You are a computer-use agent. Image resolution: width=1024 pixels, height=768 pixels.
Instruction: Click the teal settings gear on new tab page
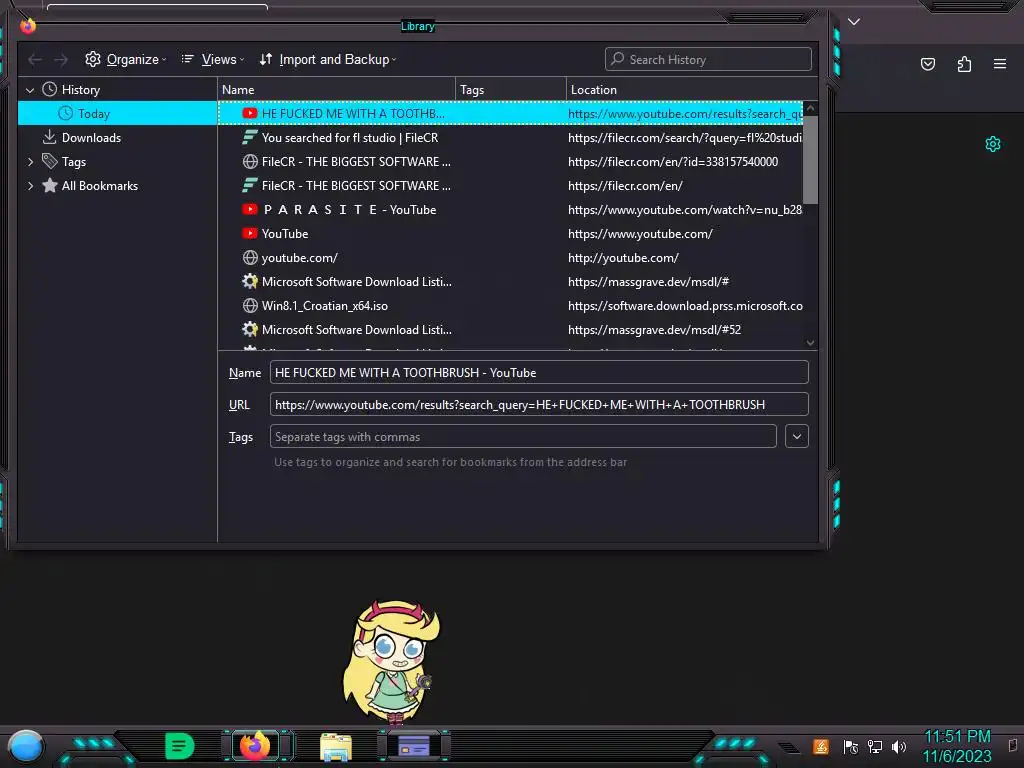pos(993,144)
